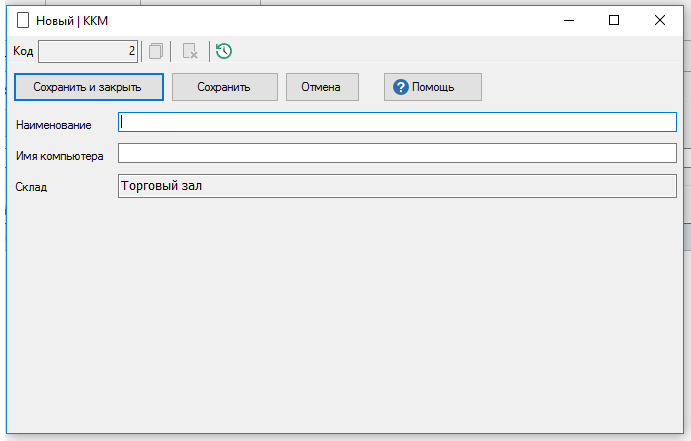
Task: Maximize the ККМ window
Action: pos(614,20)
